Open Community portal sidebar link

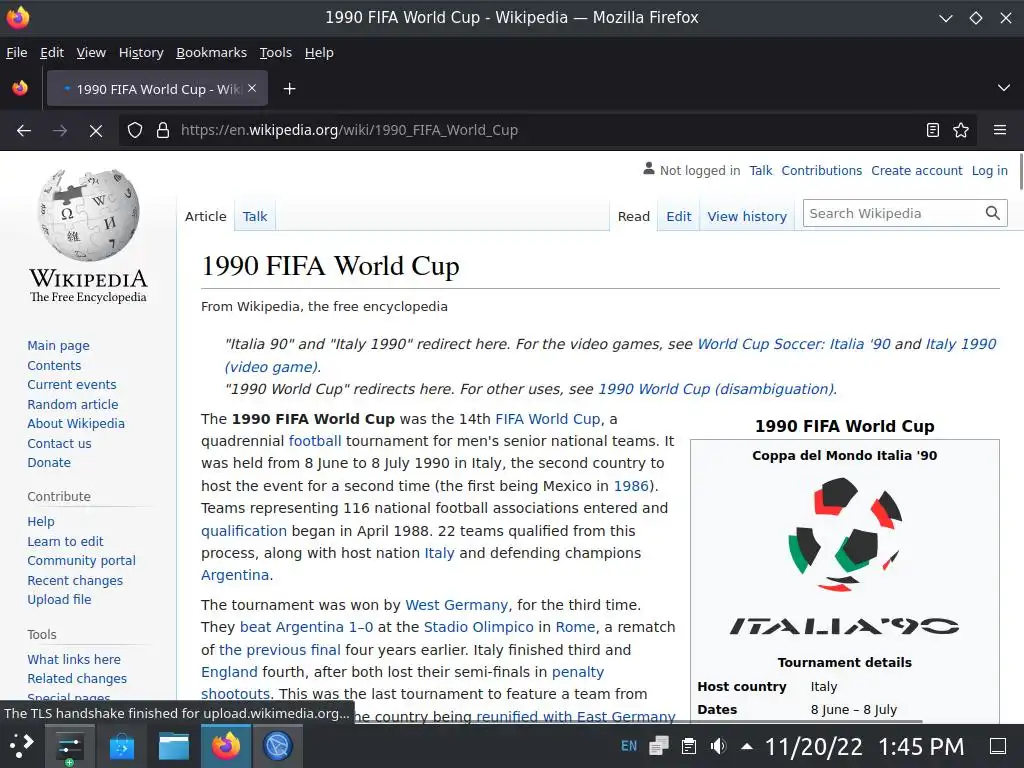pyautogui.click(x=82, y=560)
